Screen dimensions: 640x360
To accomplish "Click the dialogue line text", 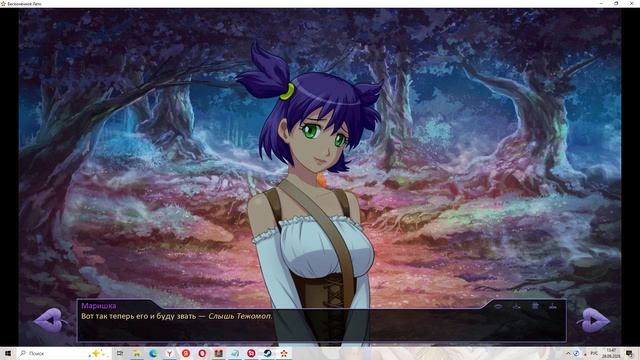I will pyautogui.click(x=177, y=316).
